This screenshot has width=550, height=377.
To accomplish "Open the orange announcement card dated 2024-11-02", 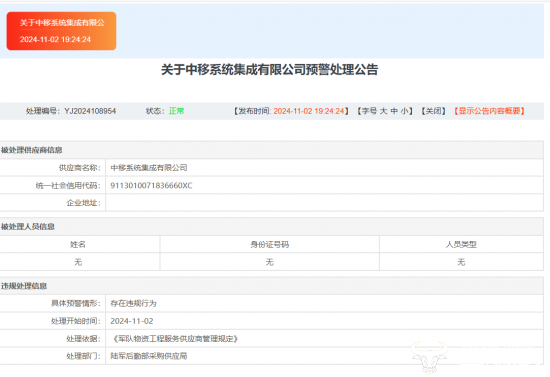I will coord(61,31).
